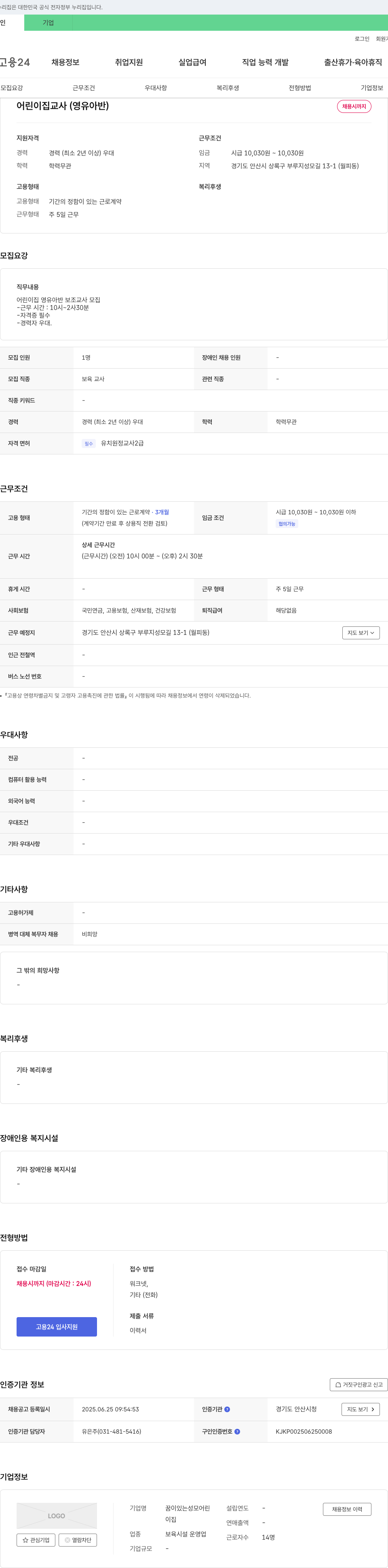Click the blue 3개월 contract period text
388x1568 pixels.
(x=162, y=512)
